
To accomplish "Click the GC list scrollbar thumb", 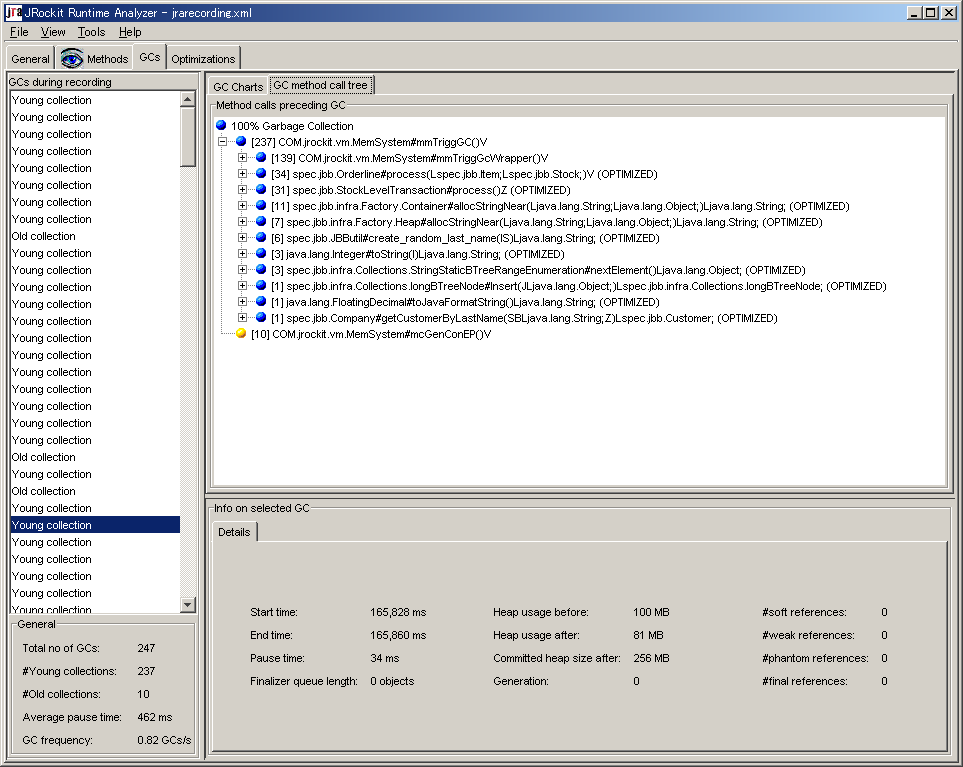I will (188, 137).
